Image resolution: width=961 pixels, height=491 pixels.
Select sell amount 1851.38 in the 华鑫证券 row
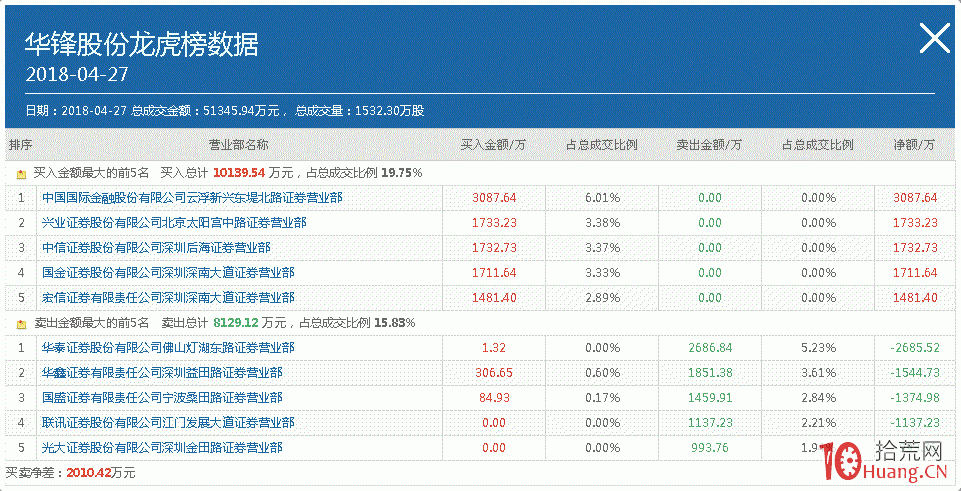point(710,373)
